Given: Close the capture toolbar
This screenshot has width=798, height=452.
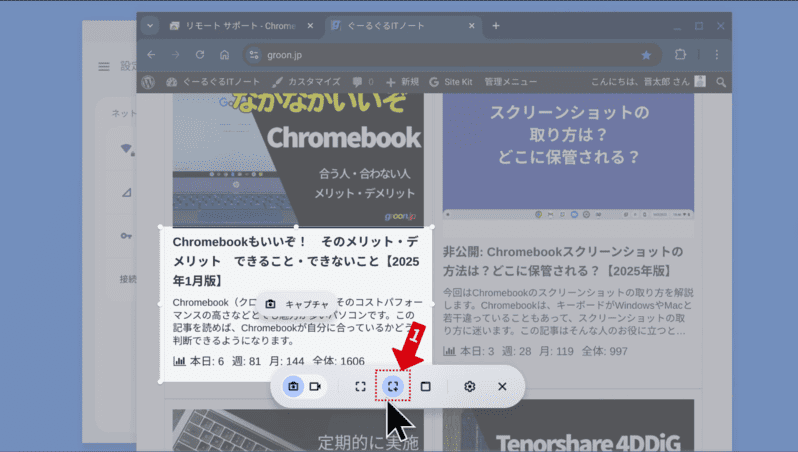Looking at the screenshot, I should point(502,386).
